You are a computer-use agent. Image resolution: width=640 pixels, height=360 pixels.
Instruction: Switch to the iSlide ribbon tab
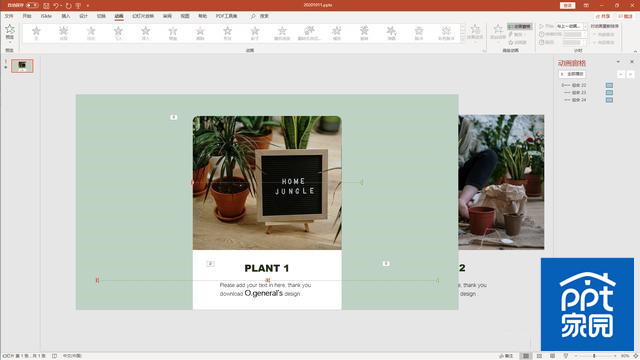coord(46,16)
